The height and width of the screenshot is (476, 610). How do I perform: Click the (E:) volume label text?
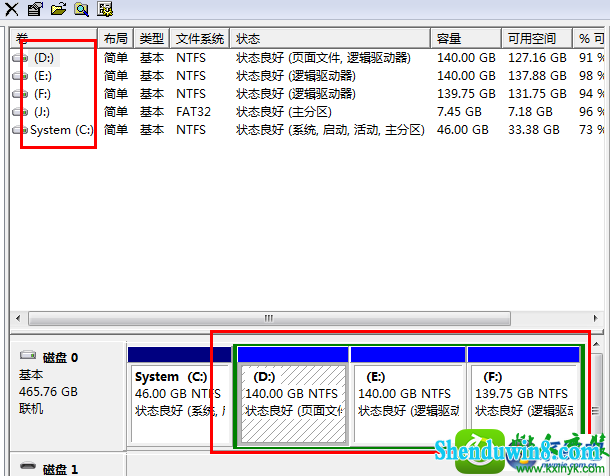click(x=43, y=76)
